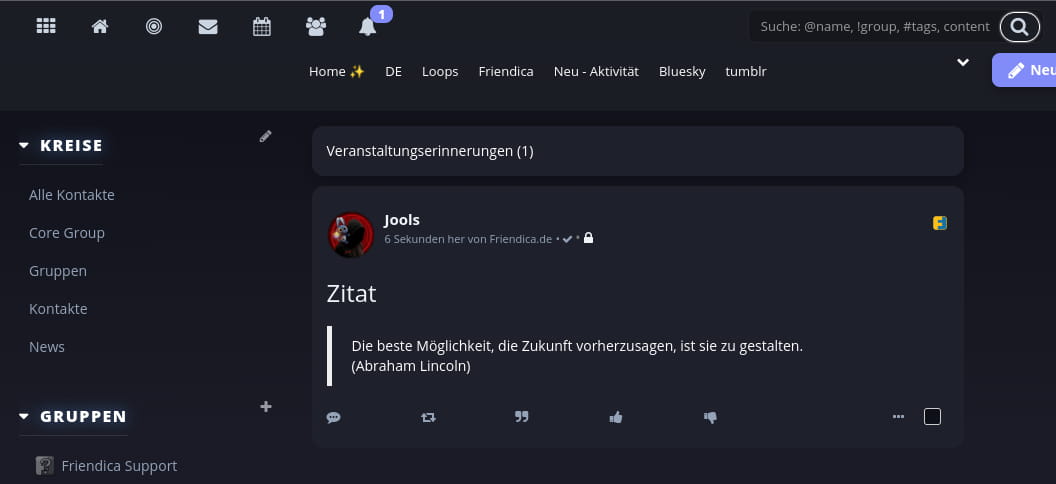
Task: Open the community target icon
Action: pyautogui.click(x=154, y=27)
